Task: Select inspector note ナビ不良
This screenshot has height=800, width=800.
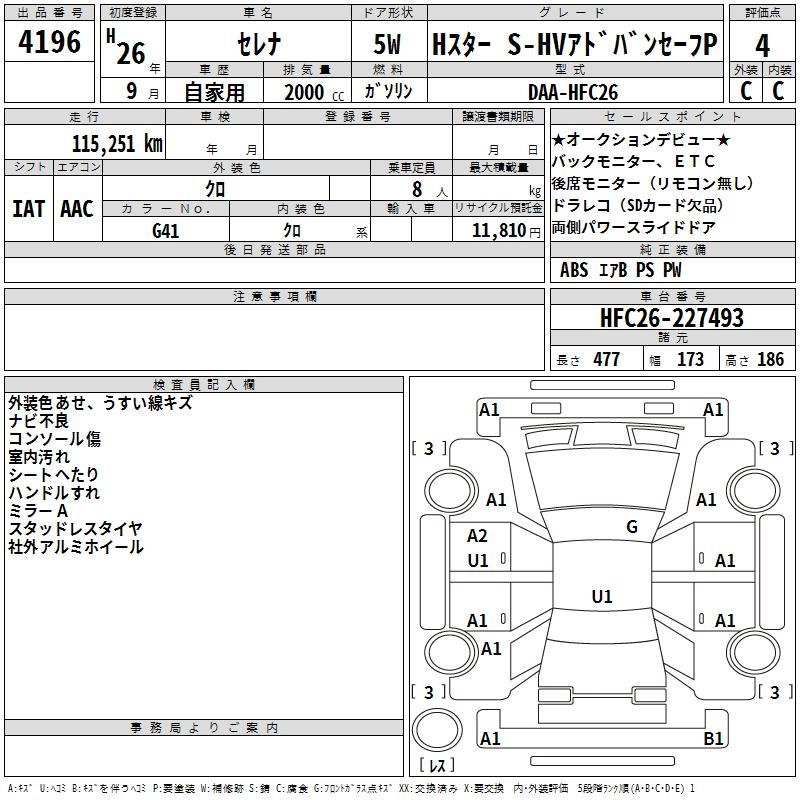Action: click(39, 421)
